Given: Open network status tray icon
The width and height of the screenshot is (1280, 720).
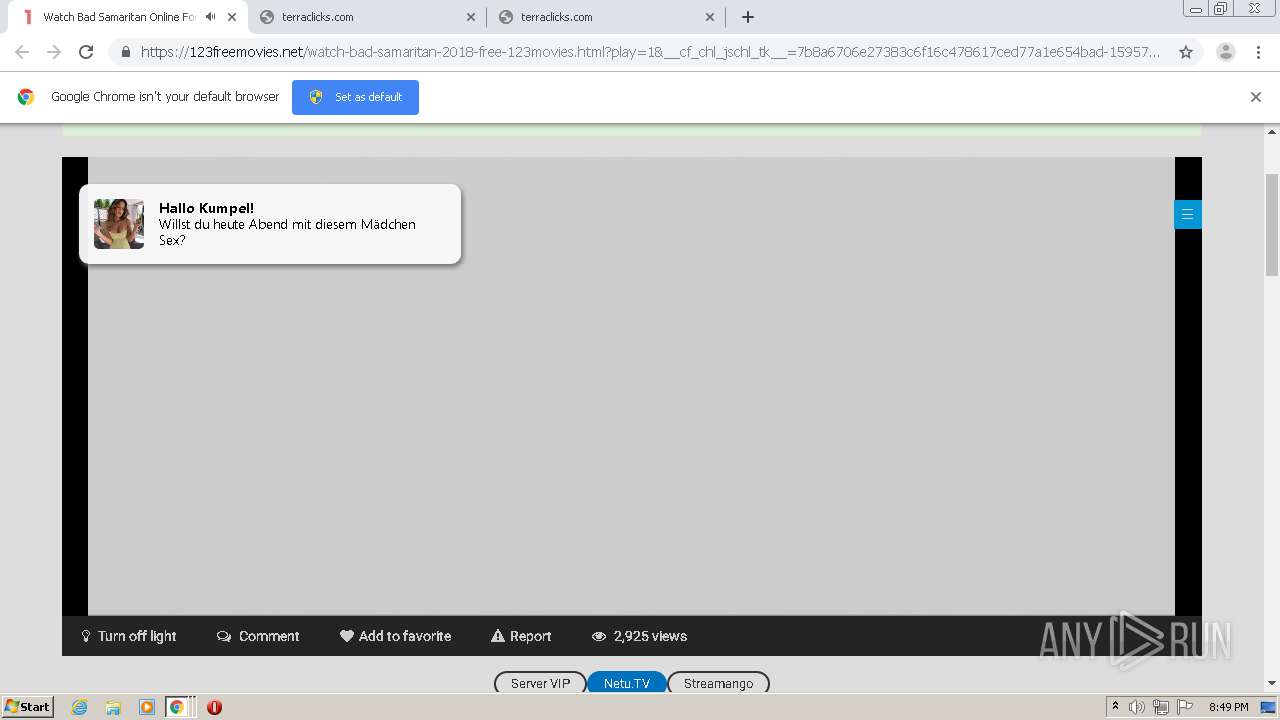Looking at the screenshot, I should click(1161, 707).
